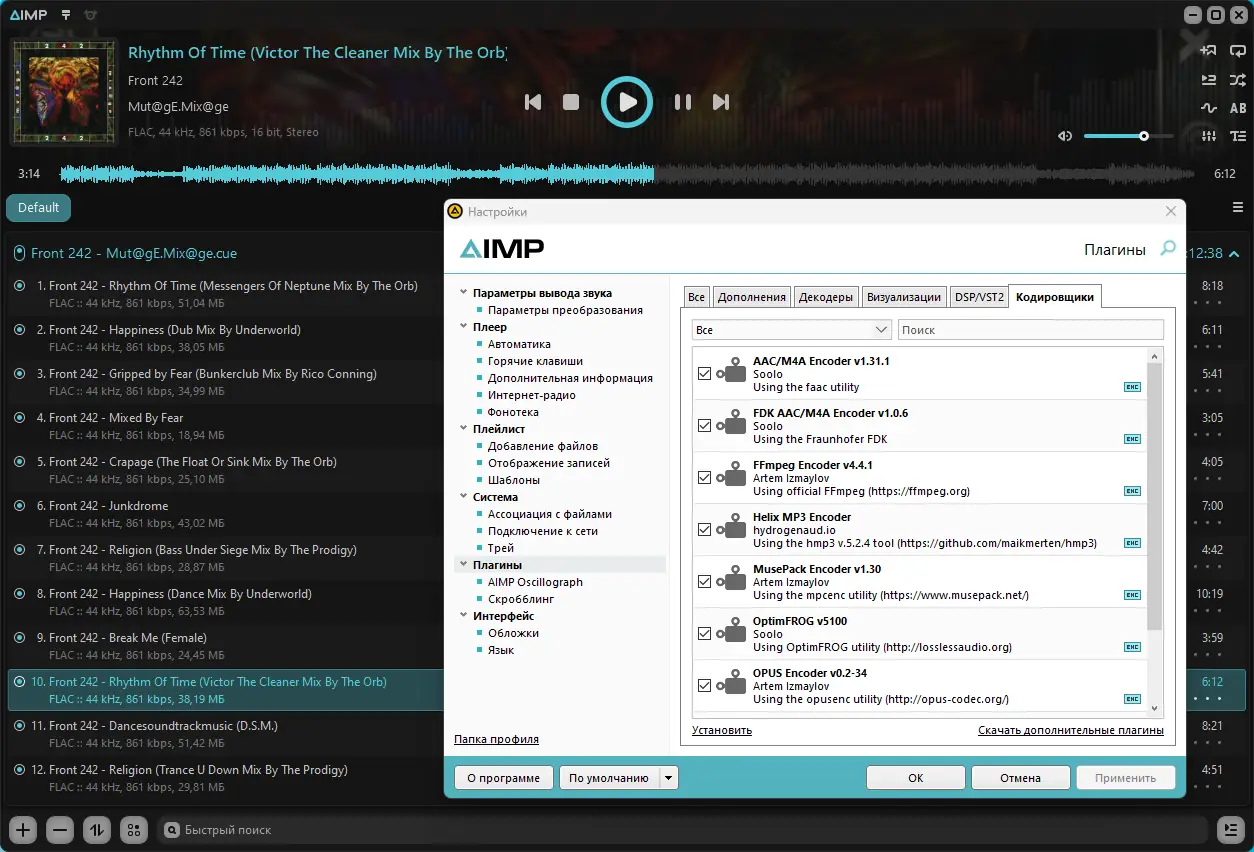Collapse the 'Плеер' tree section

point(463,327)
